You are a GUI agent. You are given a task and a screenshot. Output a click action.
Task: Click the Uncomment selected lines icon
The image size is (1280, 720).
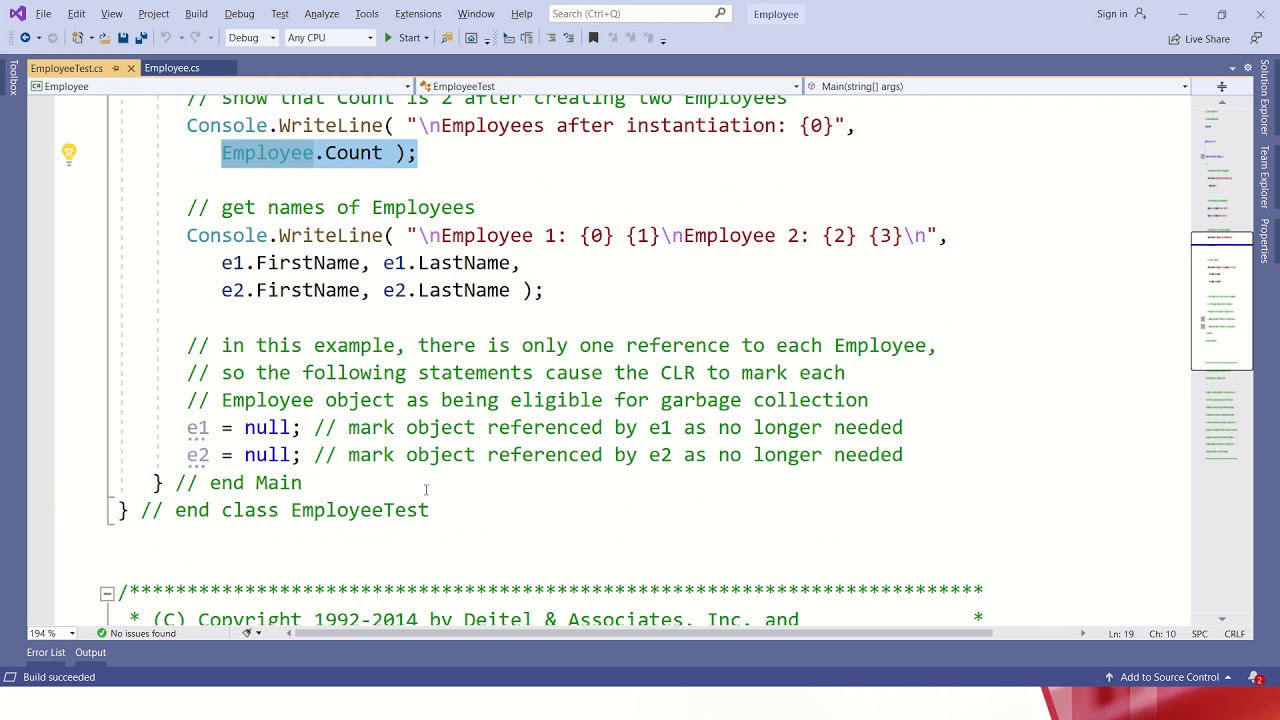coord(569,38)
